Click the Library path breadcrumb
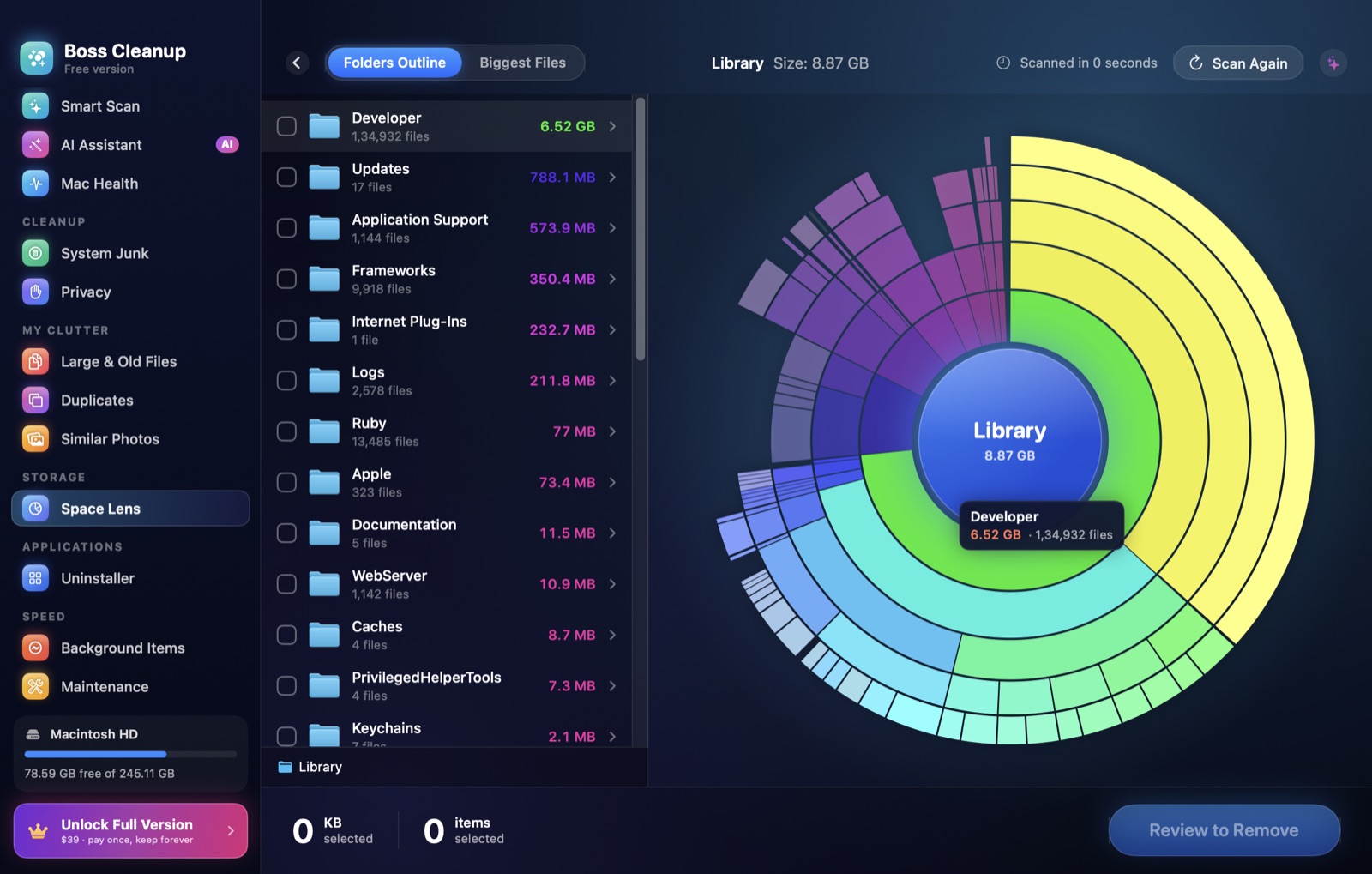 [310, 767]
